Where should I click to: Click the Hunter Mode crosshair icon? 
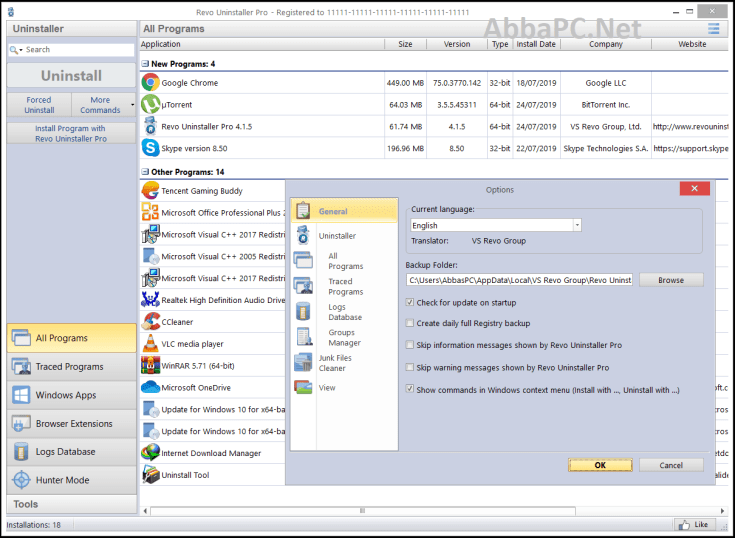21,480
